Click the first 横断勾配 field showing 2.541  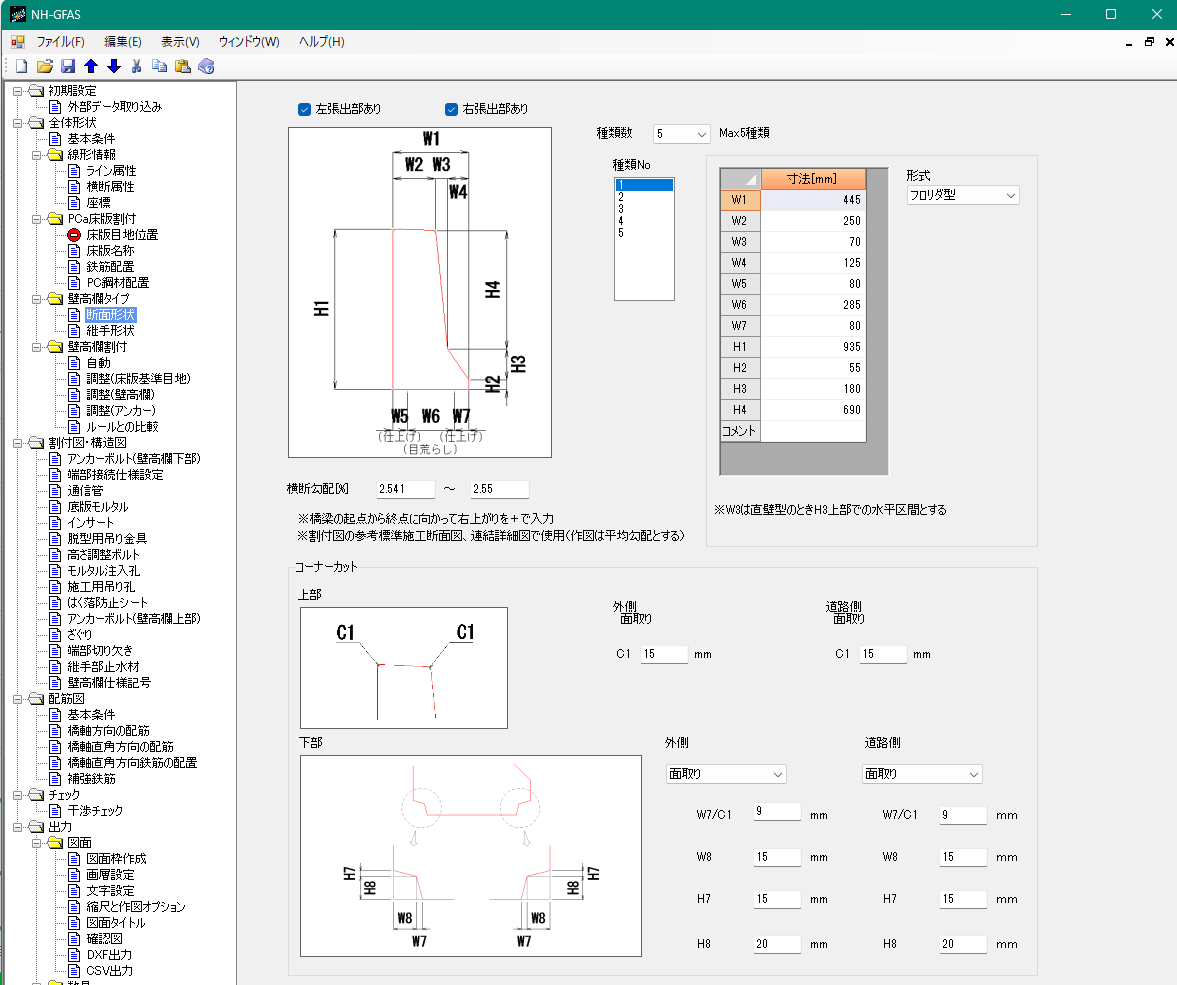point(405,489)
